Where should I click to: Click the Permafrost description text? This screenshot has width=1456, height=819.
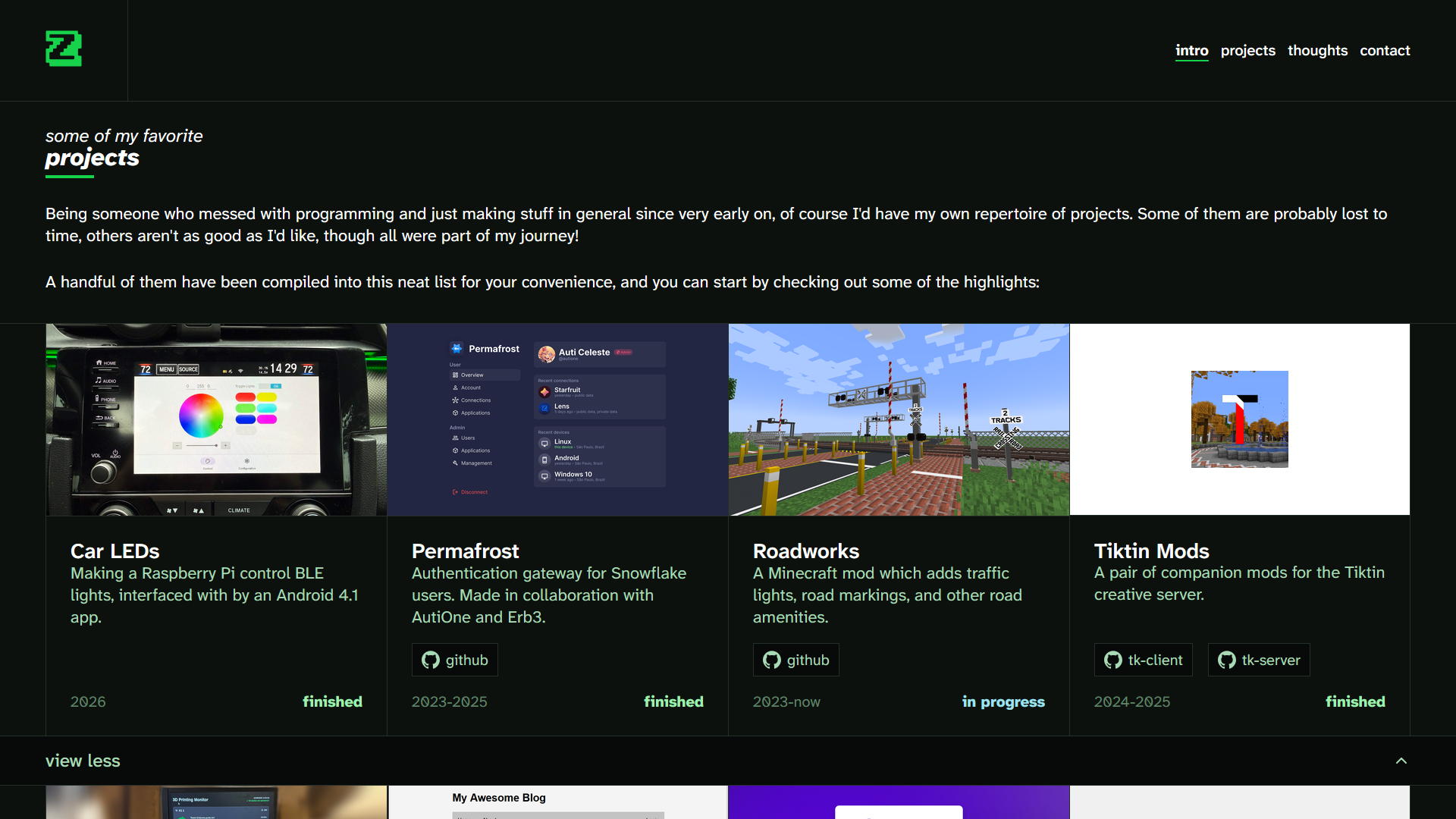pos(549,595)
